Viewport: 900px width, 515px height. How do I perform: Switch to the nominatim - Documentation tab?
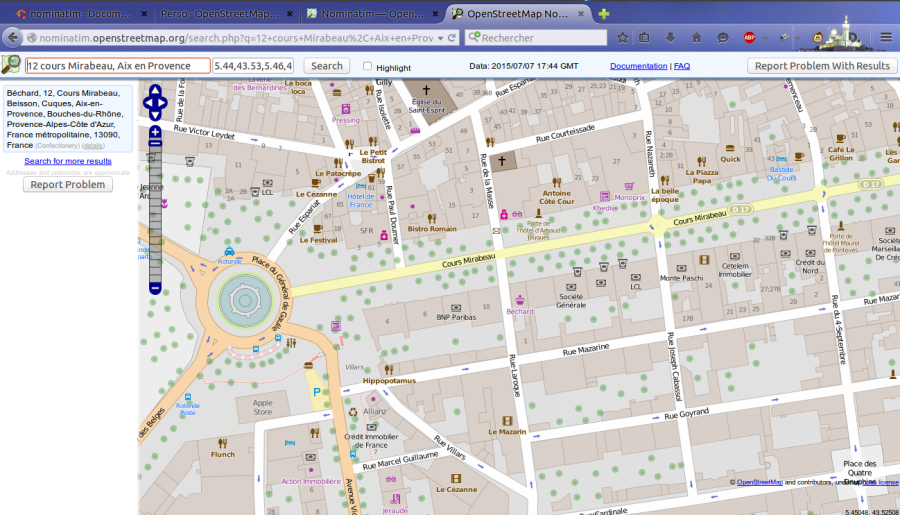80,14
